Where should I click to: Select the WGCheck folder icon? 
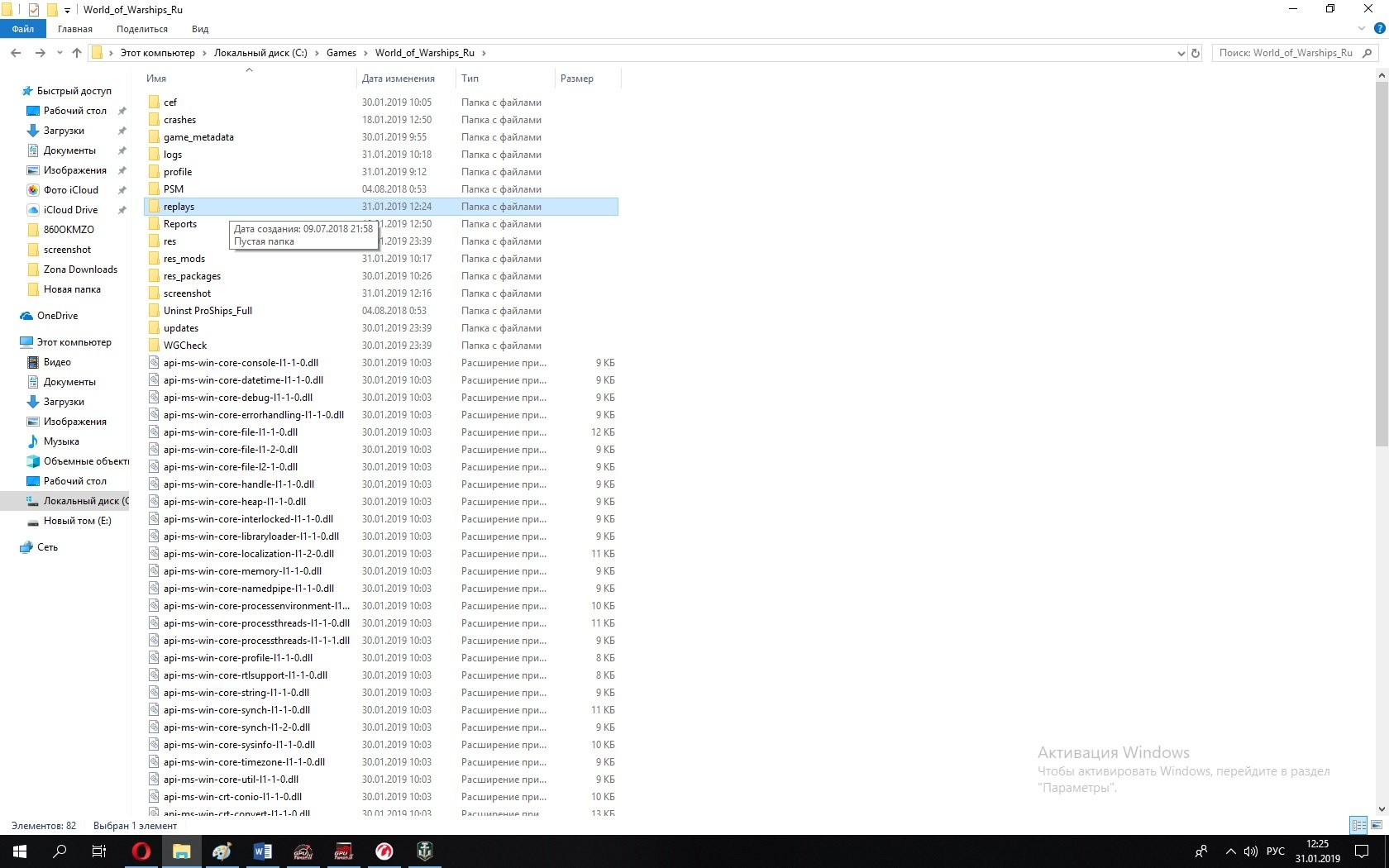(x=154, y=346)
